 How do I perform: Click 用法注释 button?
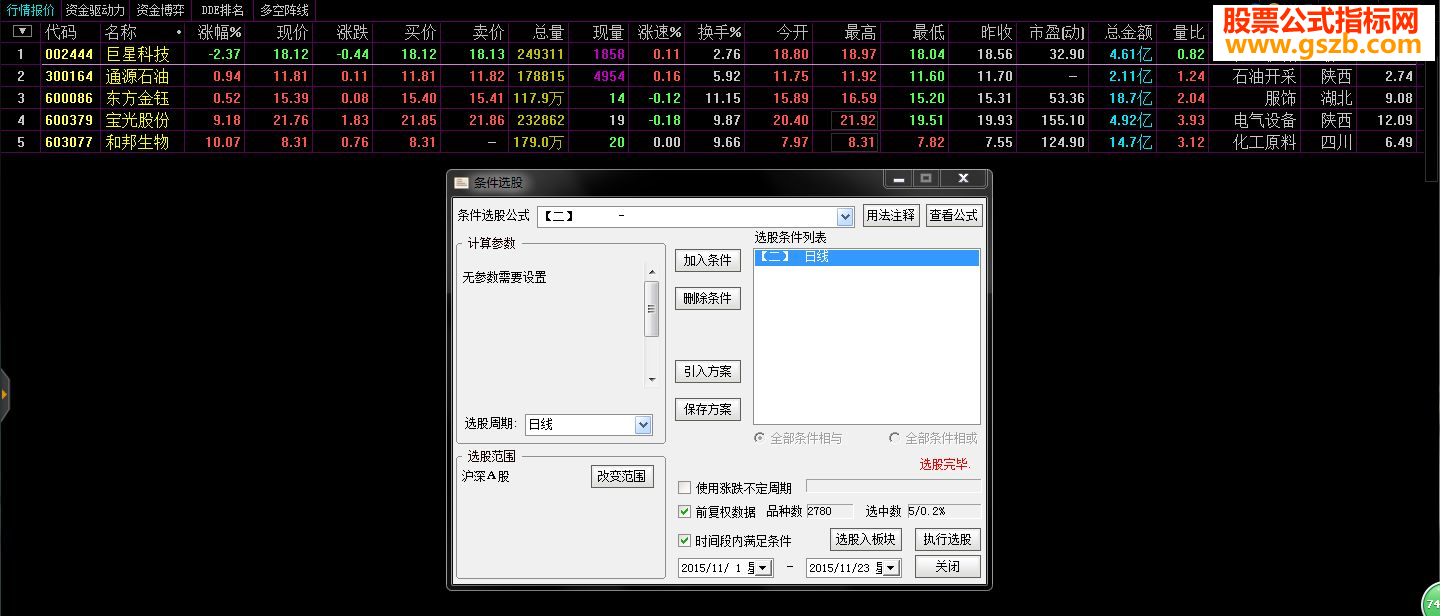click(x=890, y=215)
